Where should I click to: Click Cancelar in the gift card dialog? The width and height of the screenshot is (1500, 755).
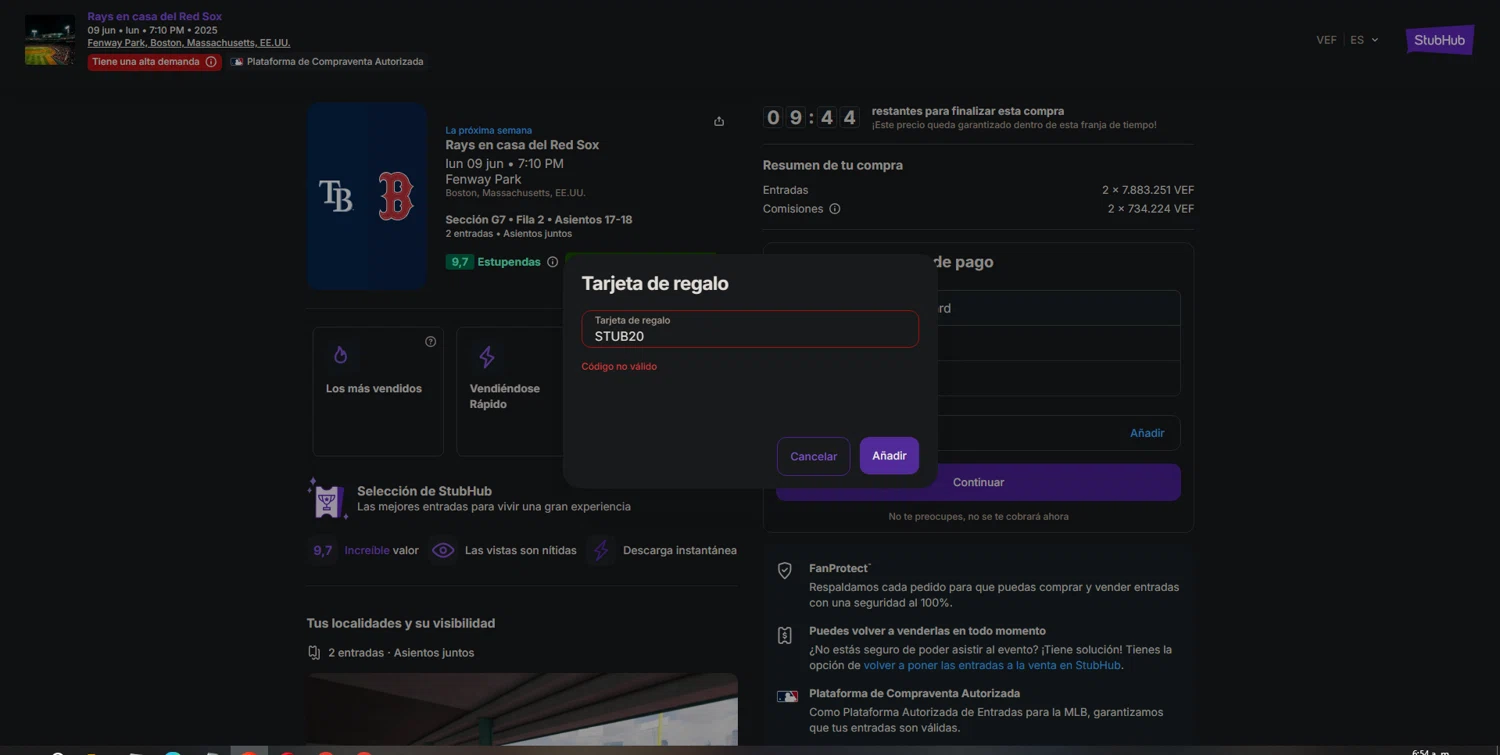(x=813, y=456)
